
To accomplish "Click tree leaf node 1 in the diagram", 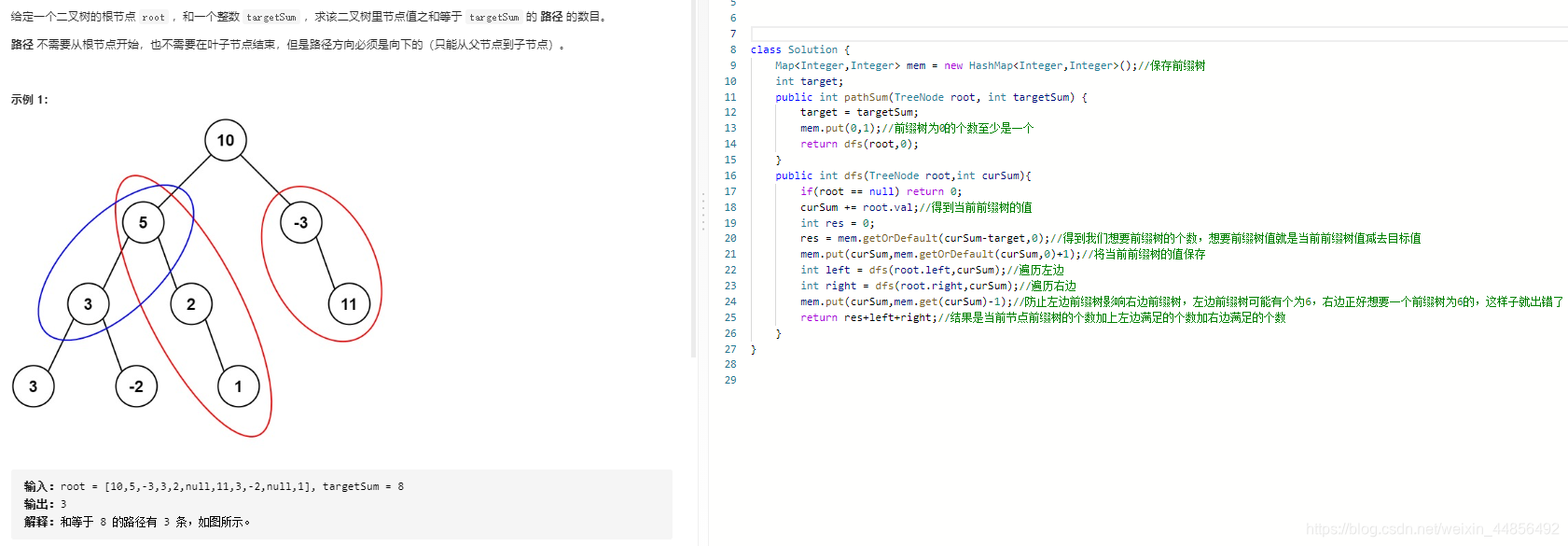I will point(239,386).
